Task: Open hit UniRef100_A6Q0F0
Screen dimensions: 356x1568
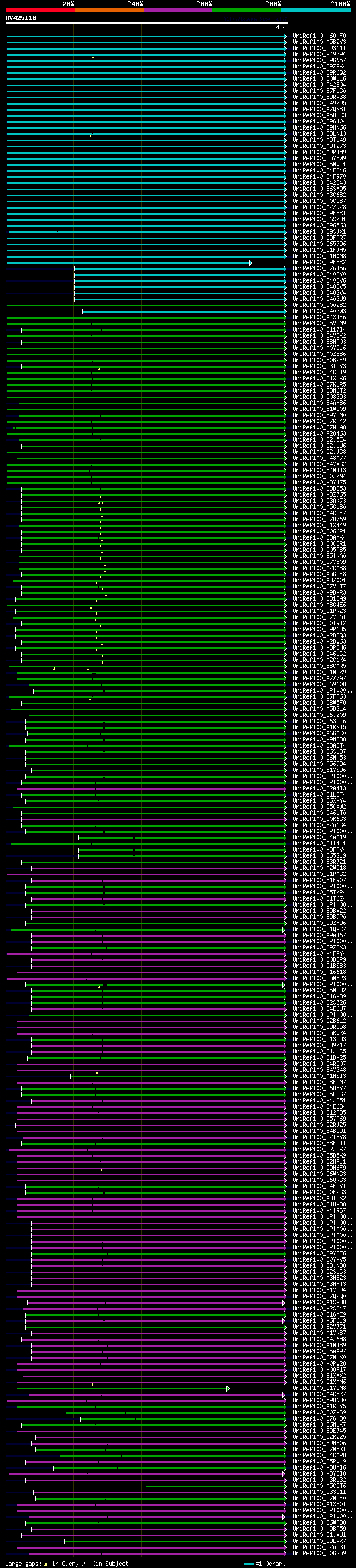Action: (319, 36)
